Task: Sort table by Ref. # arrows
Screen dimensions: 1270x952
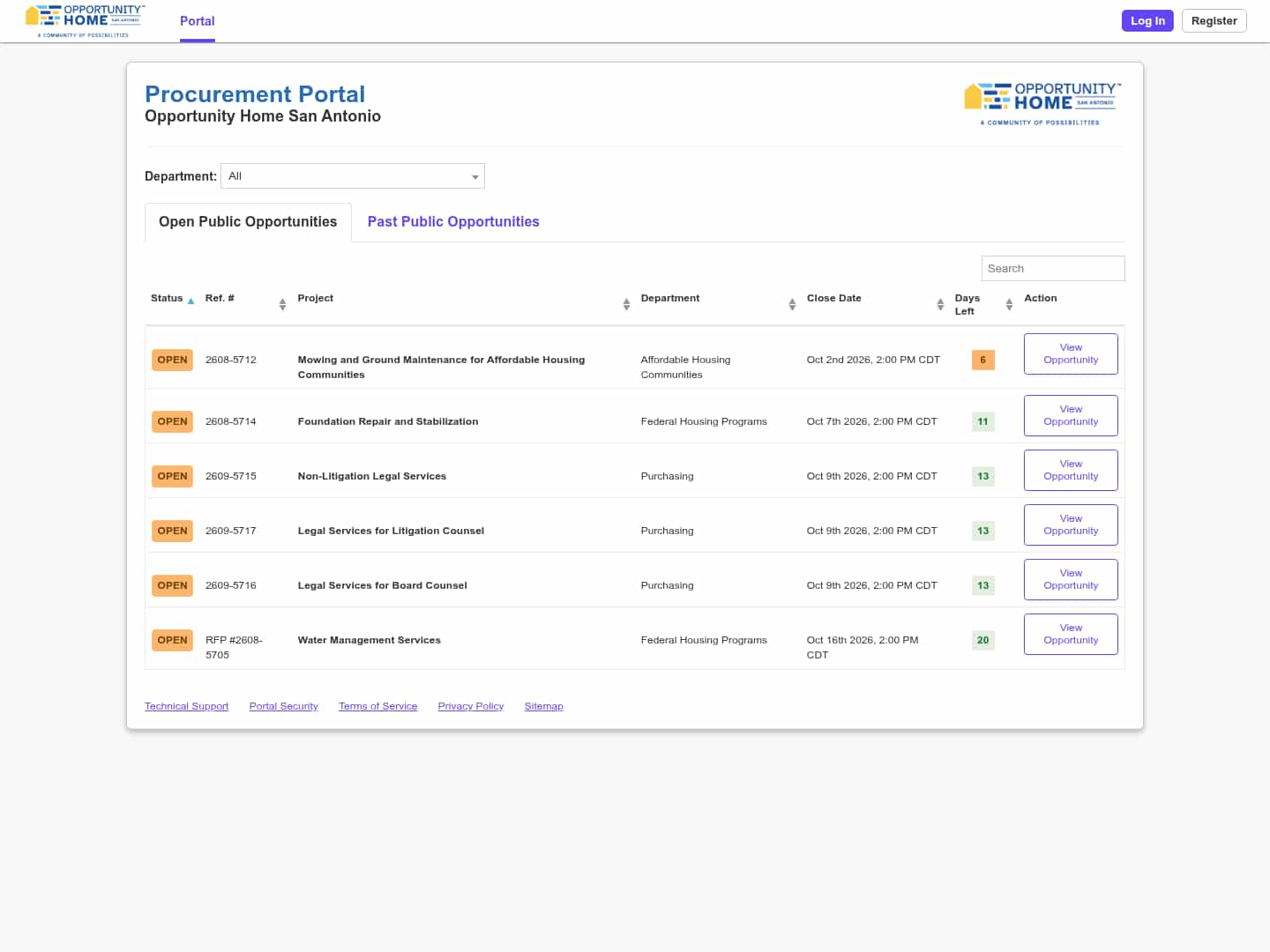Action: (282, 304)
